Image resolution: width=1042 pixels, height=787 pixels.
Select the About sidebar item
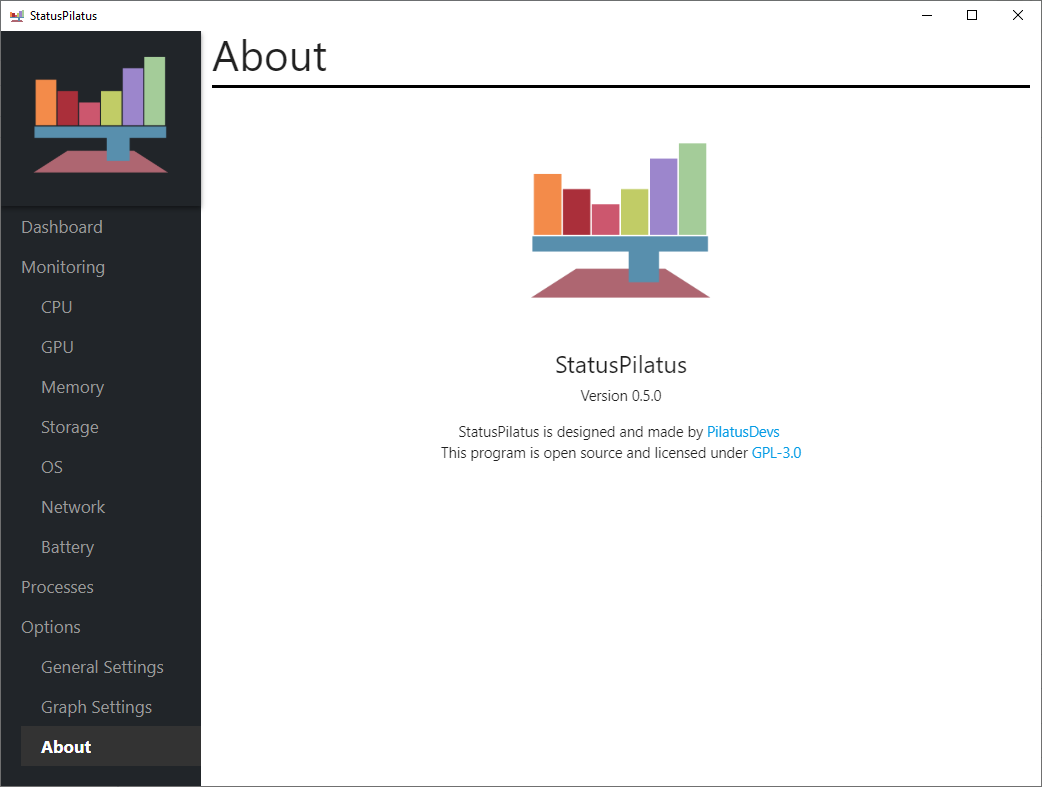click(x=110, y=746)
